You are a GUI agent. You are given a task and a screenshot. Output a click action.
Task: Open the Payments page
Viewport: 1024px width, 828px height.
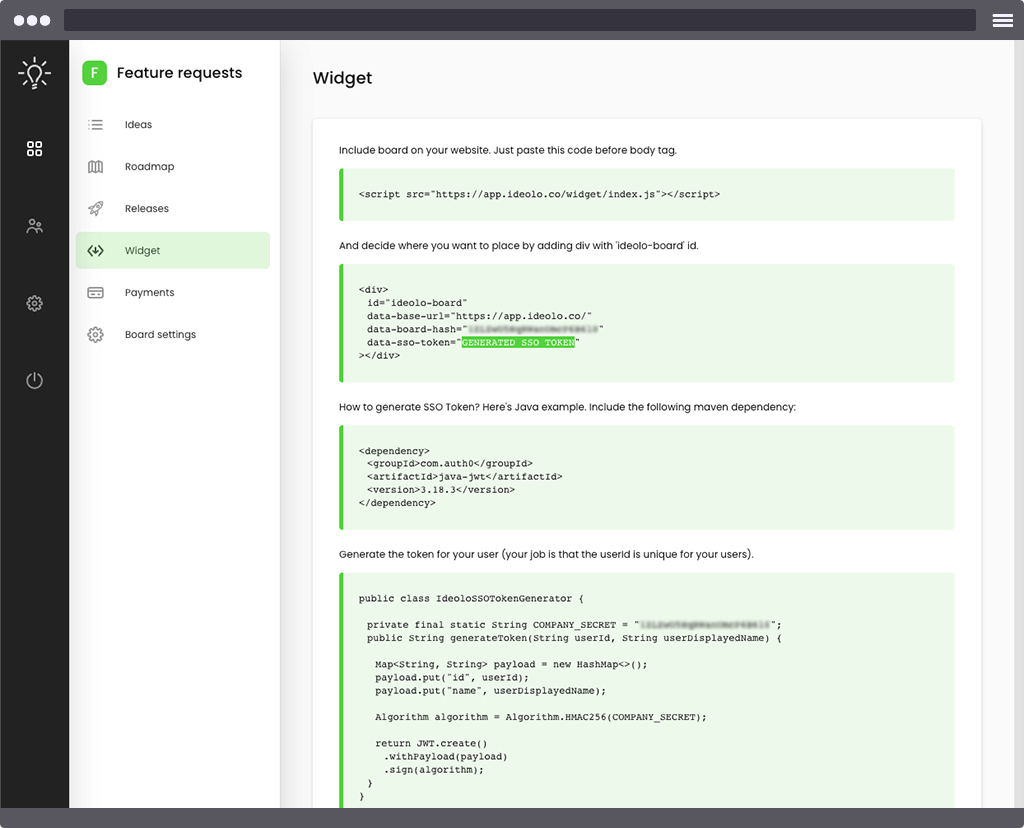pos(149,293)
